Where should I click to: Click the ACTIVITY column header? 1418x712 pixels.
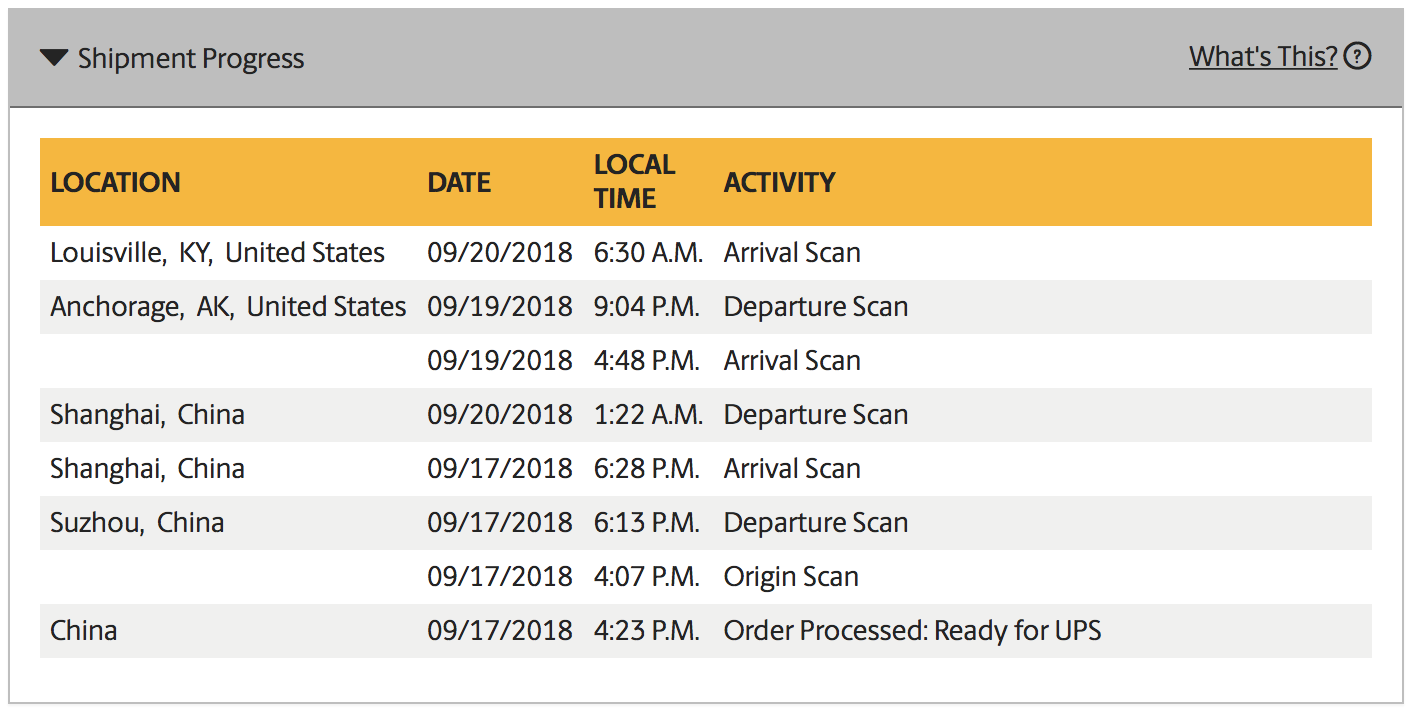coord(780,182)
